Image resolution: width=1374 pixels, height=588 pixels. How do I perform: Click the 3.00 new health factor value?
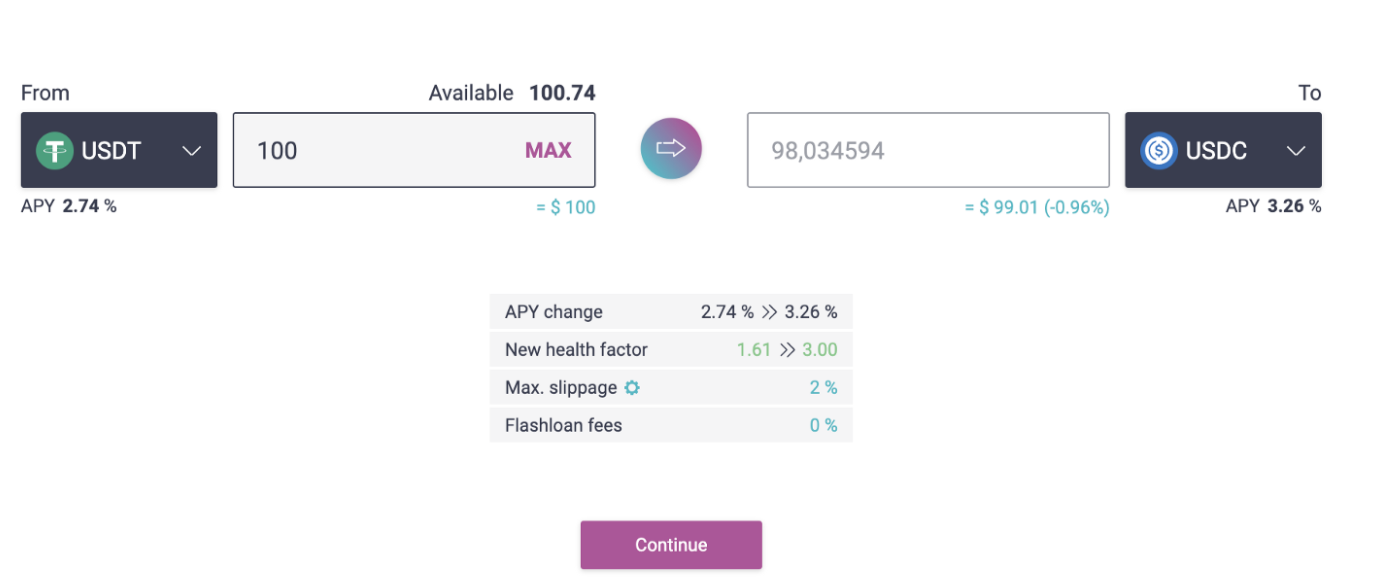[820, 350]
